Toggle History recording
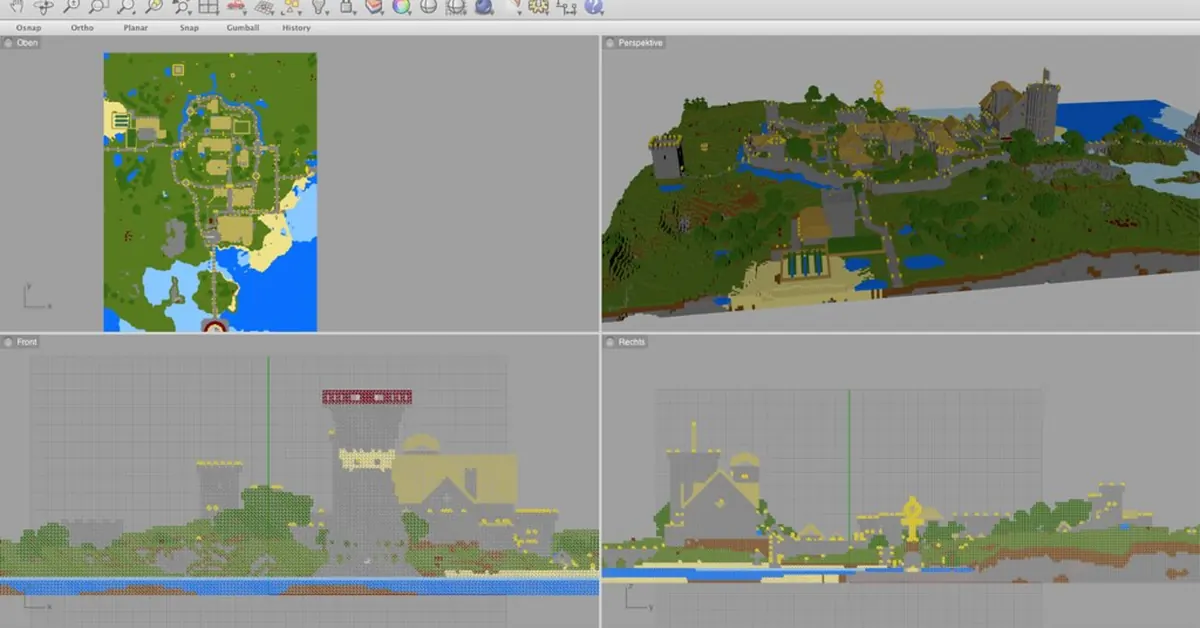This screenshot has height=628, width=1200. click(296, 28)
